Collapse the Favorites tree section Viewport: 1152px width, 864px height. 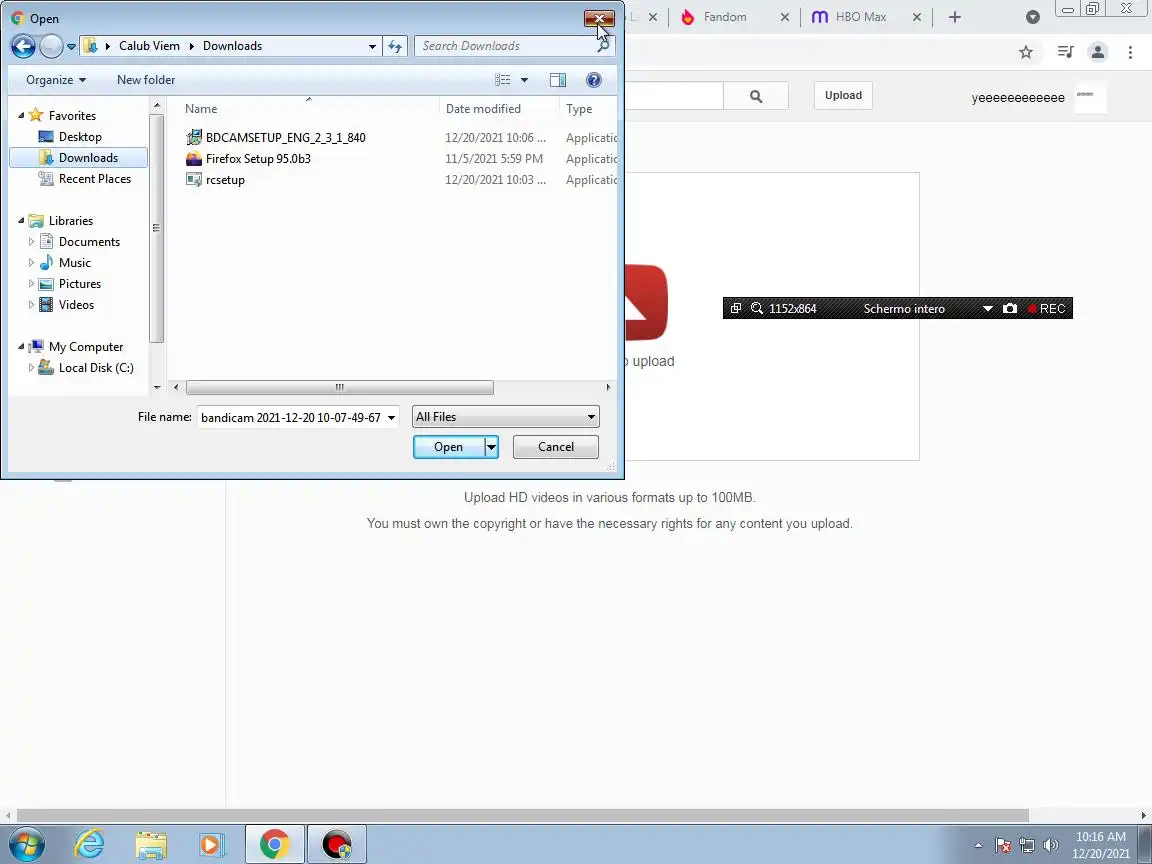click(x=21, y=115)
